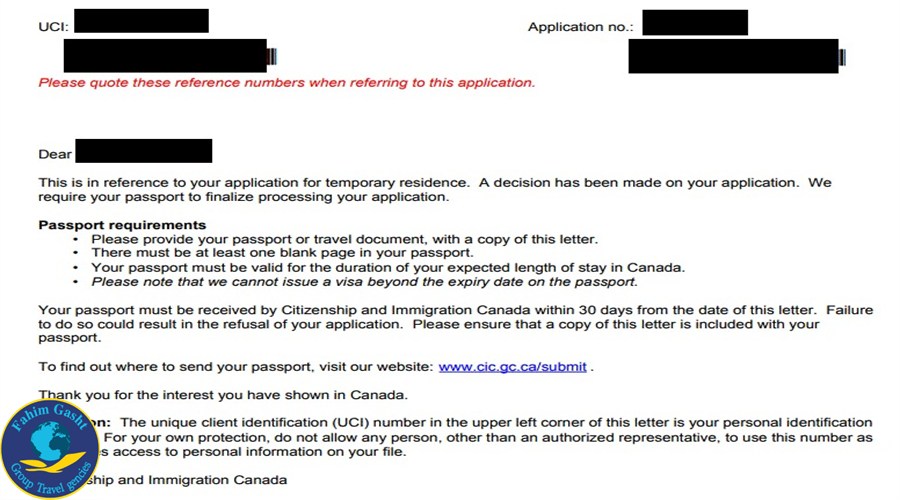Click the UCI label
Screen dimensions: 900x500
click(53, 27)
